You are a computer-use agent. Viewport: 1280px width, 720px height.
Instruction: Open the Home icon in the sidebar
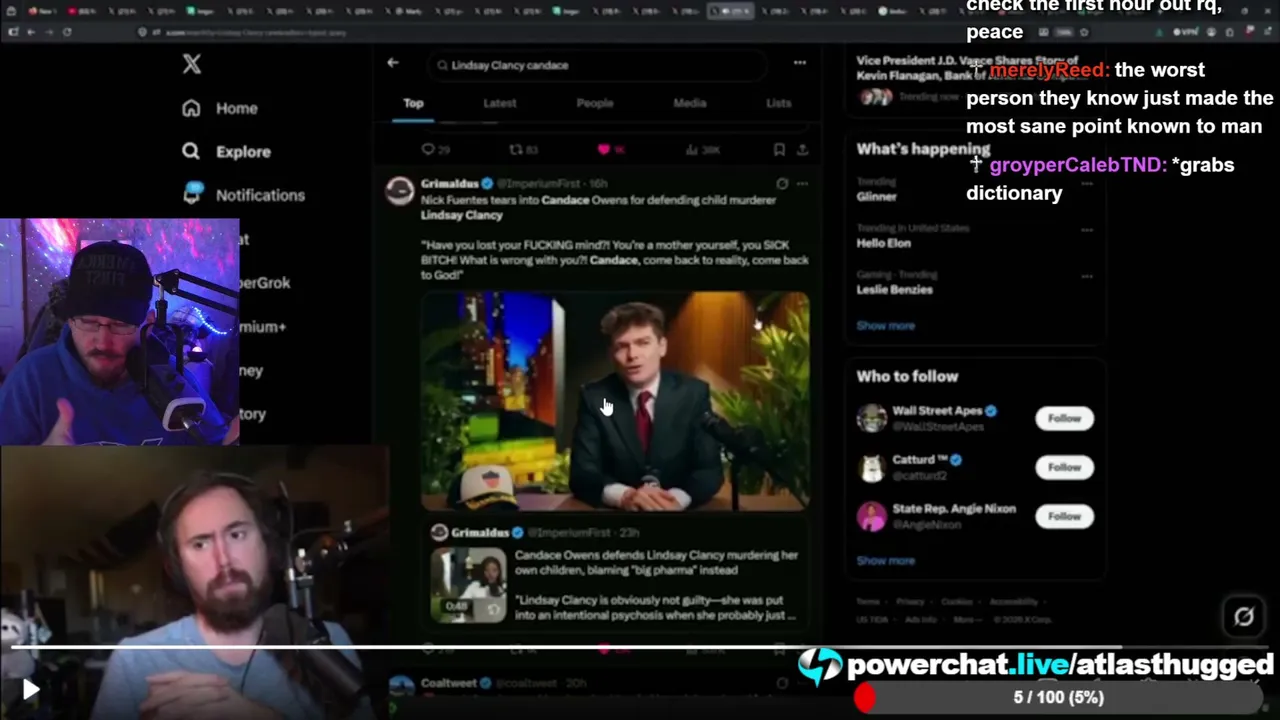click(191, 108)
